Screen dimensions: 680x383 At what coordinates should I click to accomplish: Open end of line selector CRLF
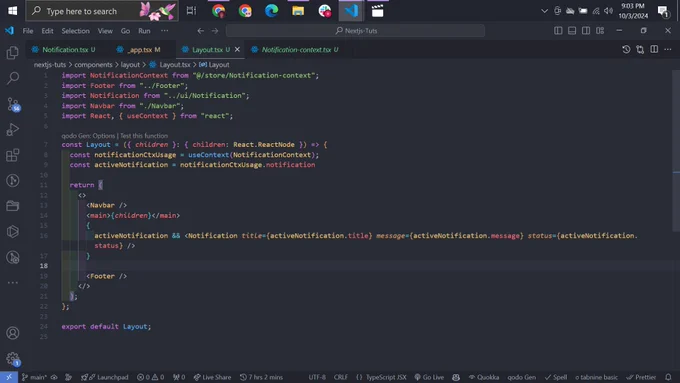click(x=340, y=377)
